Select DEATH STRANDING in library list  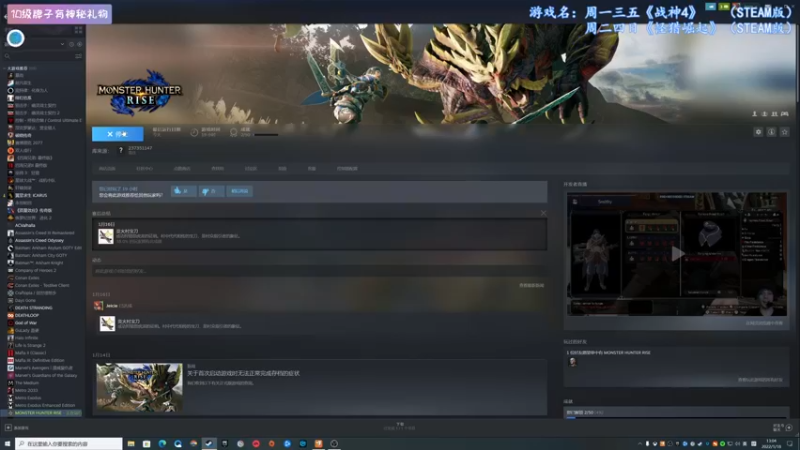(x=33, y=308)
